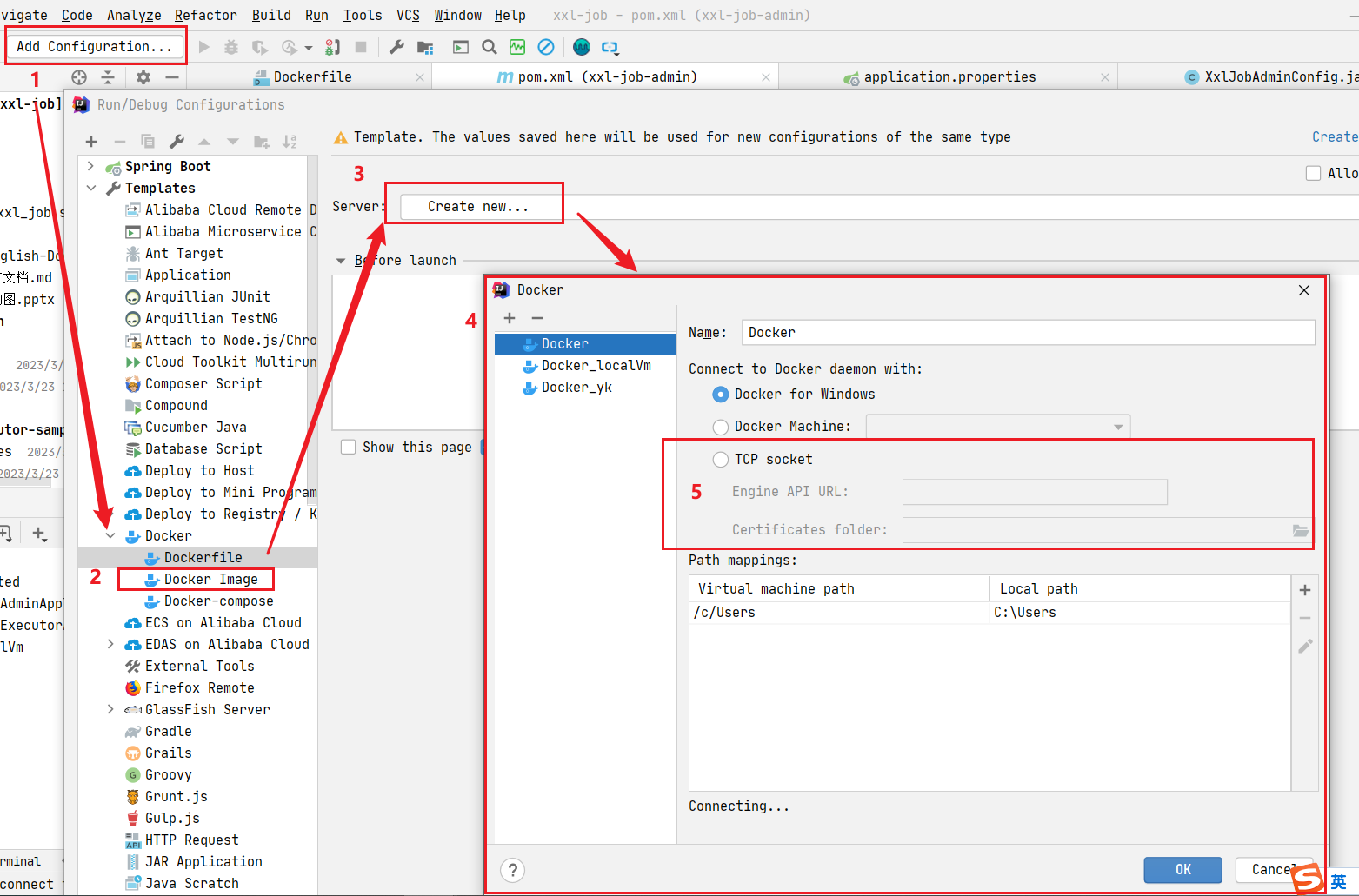Click the Create new... server button
Image resolution: width=1359 pixels, height=896 pixels.
[x=477, y=207]
